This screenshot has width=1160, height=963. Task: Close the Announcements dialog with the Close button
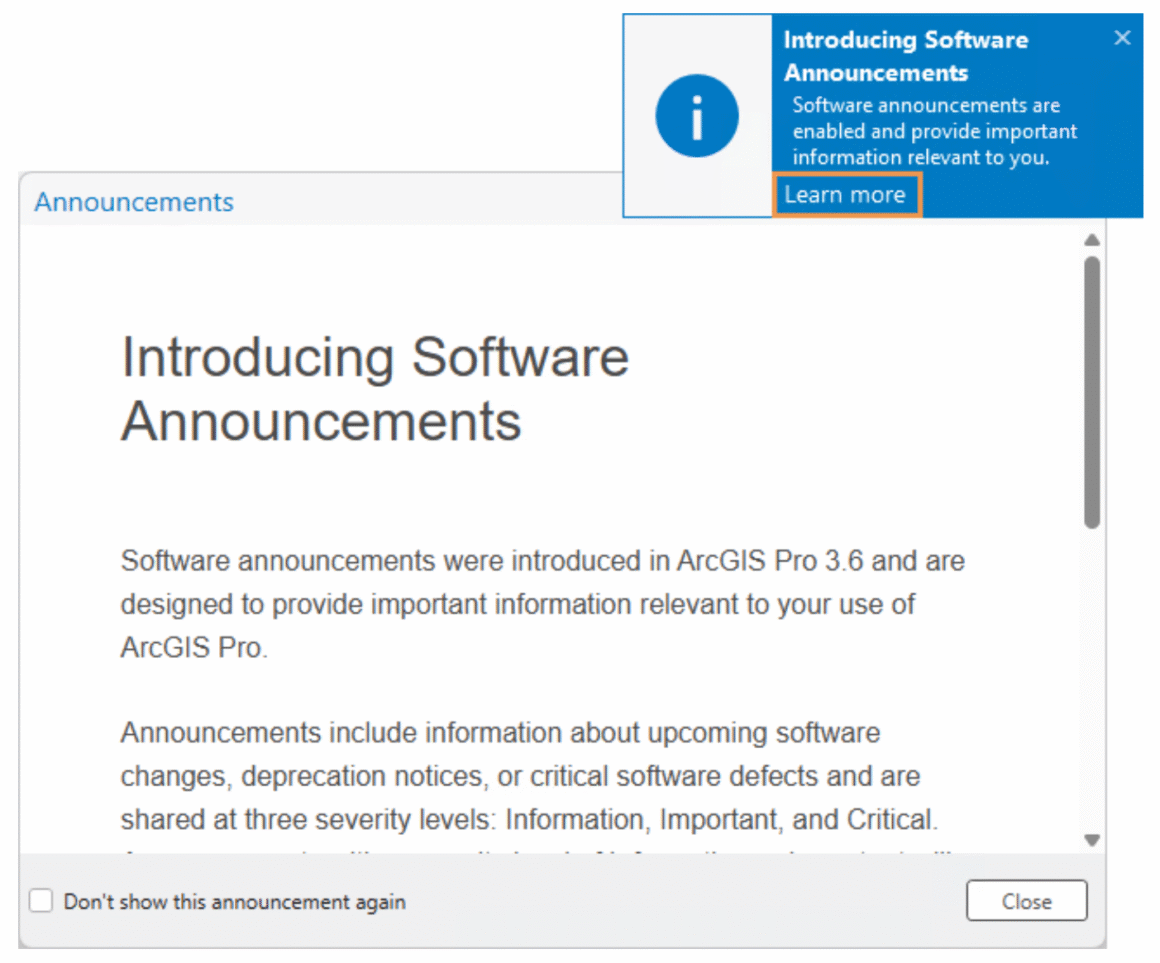click(1026, 901)
